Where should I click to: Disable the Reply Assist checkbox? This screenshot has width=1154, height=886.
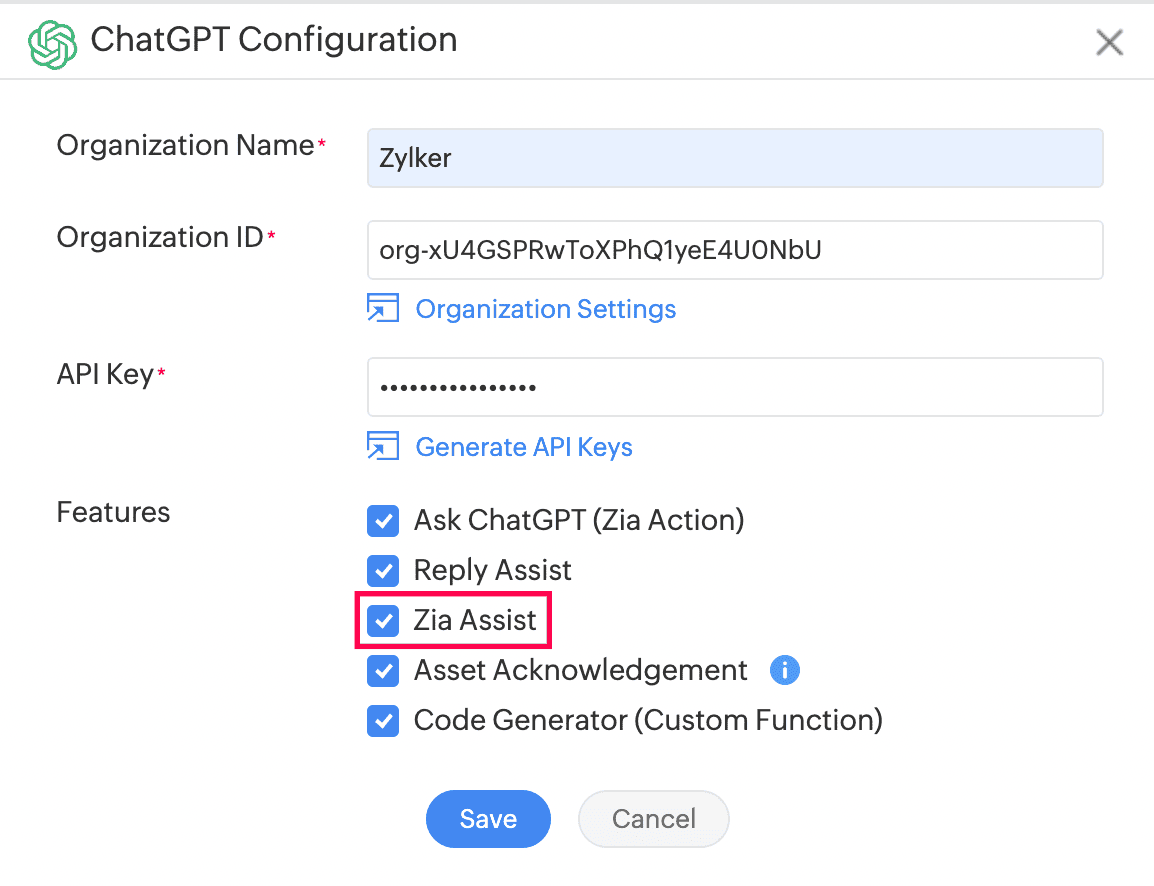point(383,571)
